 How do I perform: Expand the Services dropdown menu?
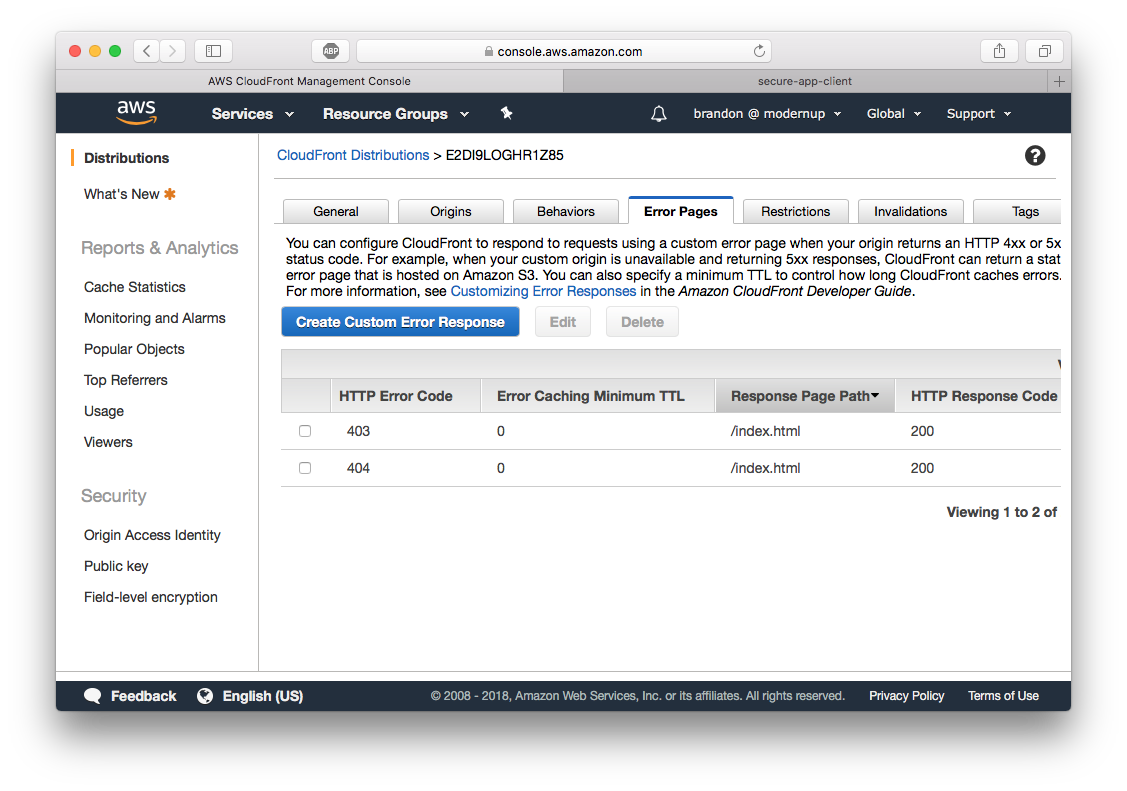[x=252, y=114]
